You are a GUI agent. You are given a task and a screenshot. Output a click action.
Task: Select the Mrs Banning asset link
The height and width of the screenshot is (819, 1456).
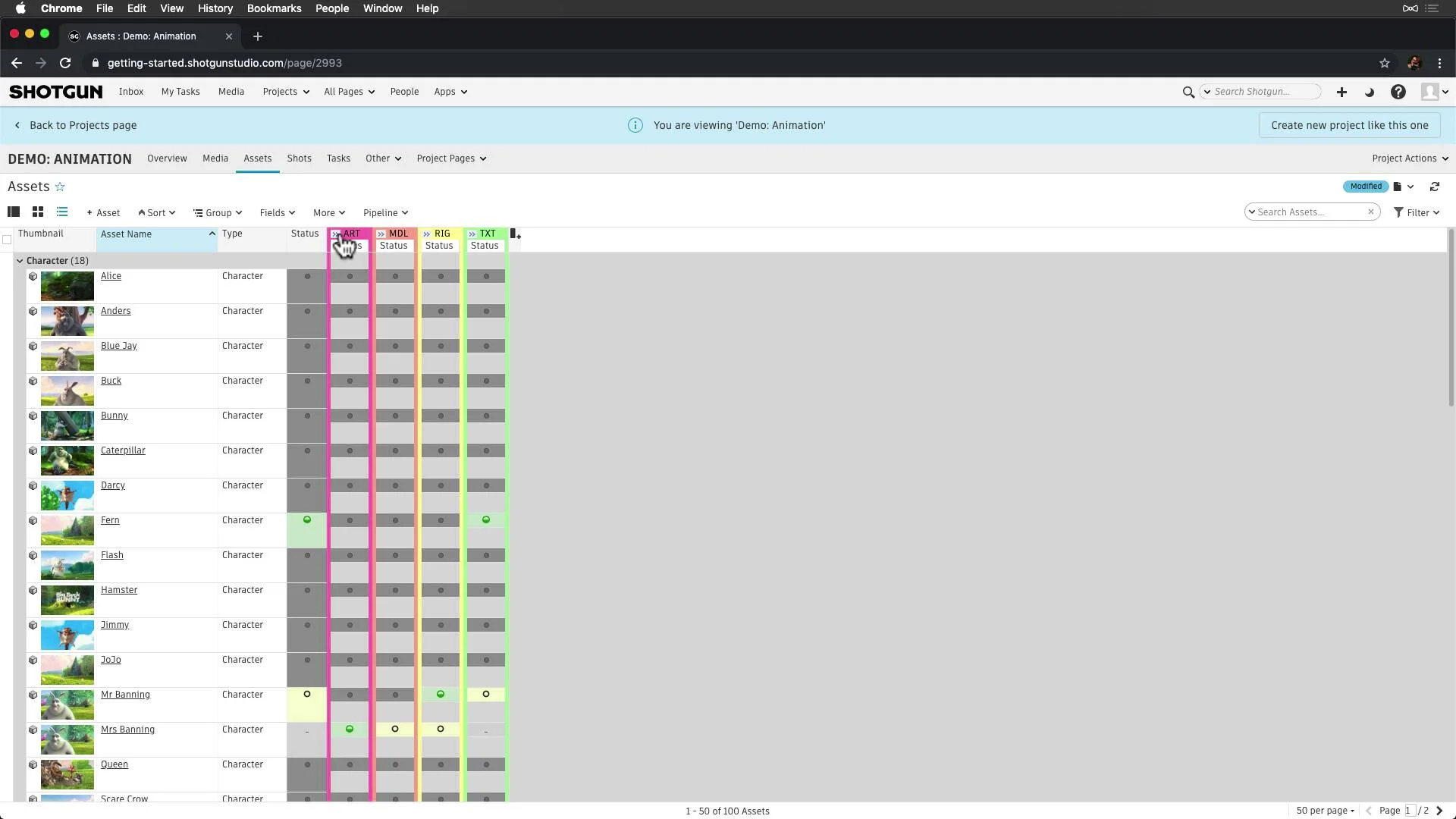tap(127, 729)
